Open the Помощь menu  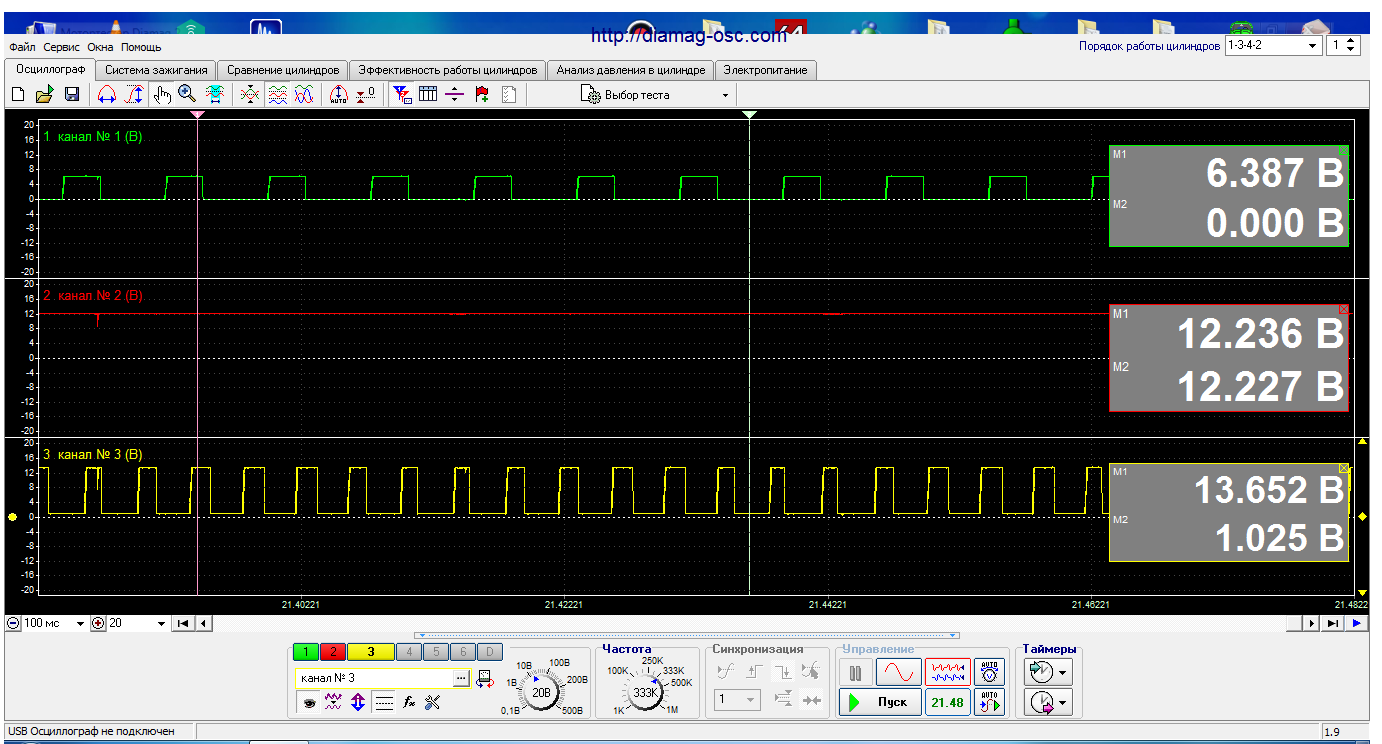pos(141,47)
